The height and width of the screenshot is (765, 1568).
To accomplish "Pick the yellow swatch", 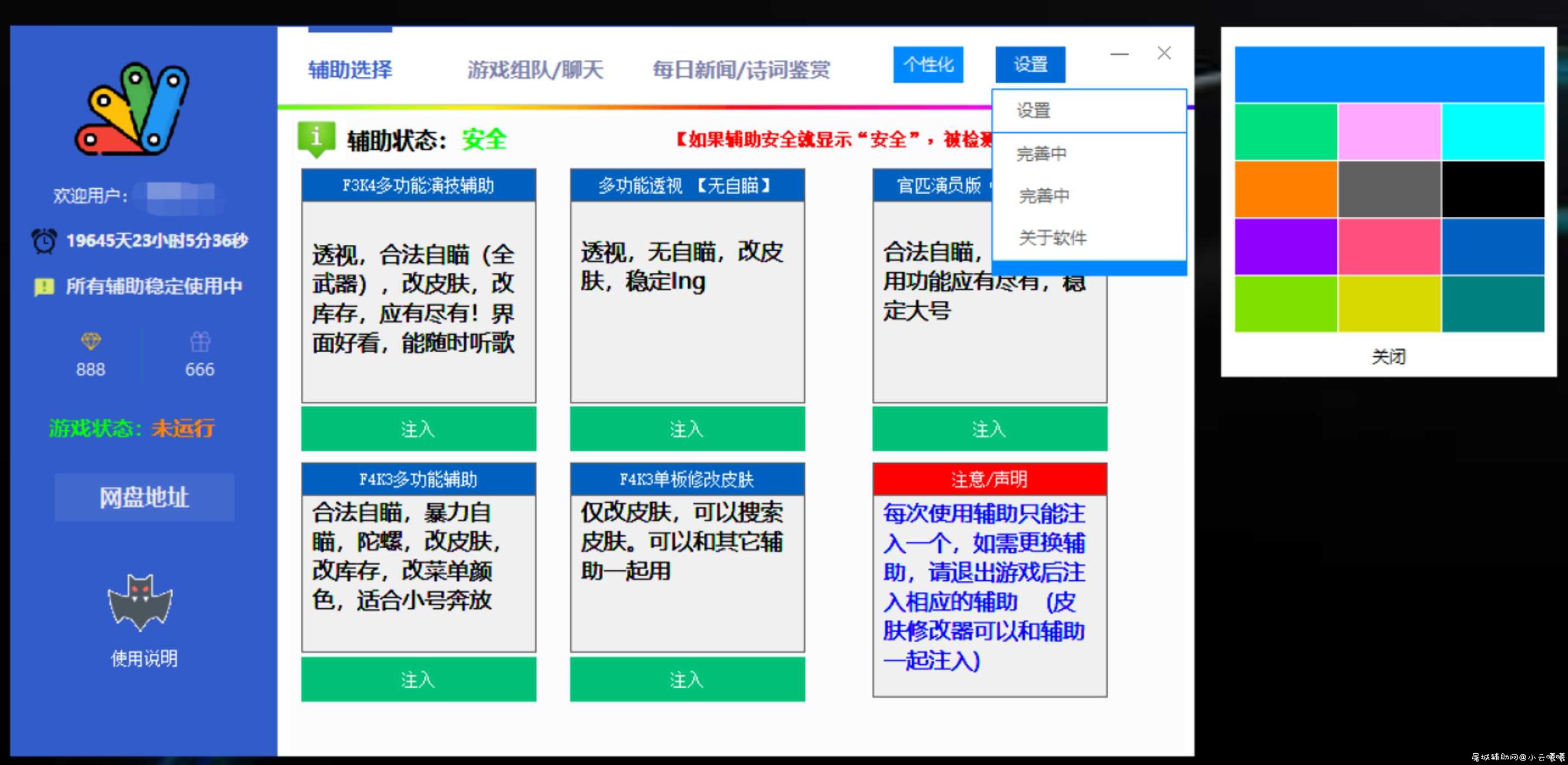I will (1390, 304).
